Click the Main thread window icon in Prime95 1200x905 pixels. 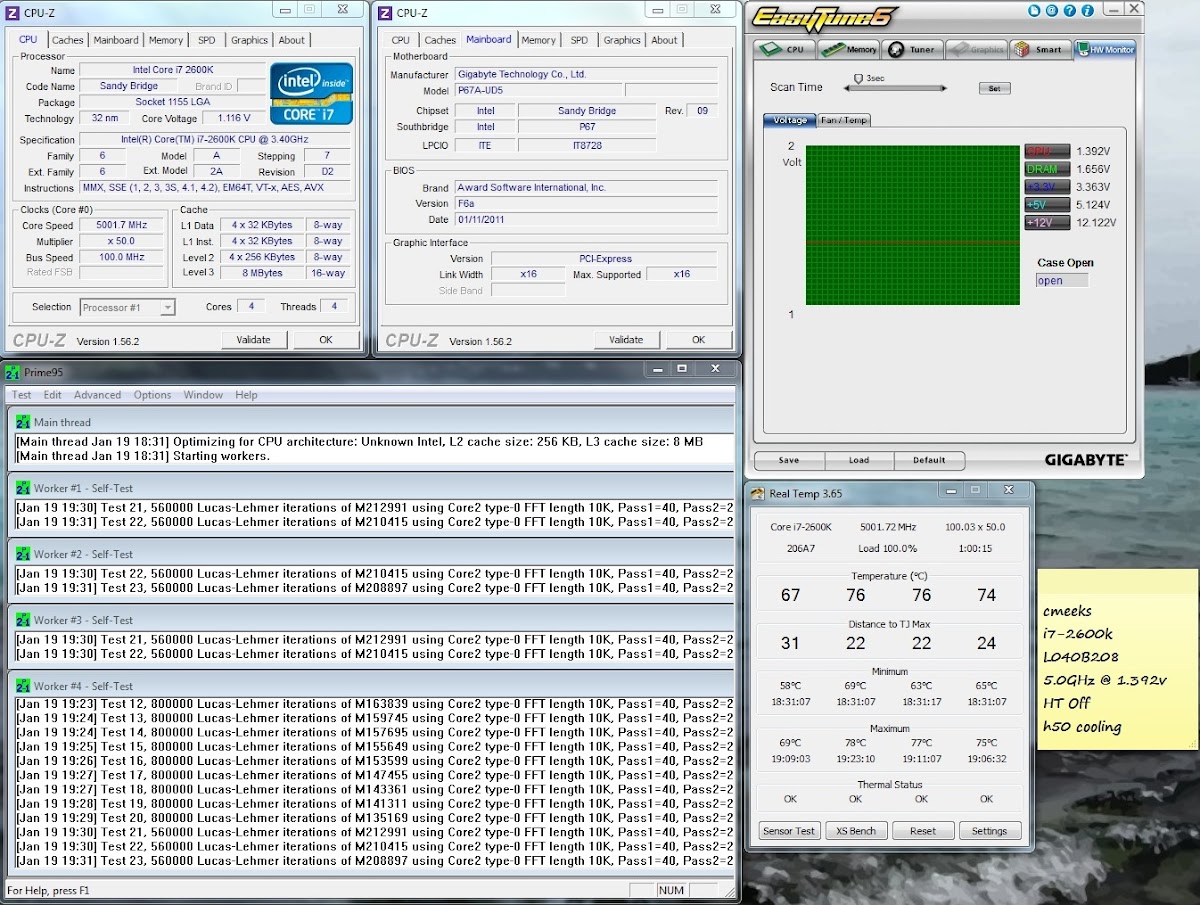pos(23,422)
